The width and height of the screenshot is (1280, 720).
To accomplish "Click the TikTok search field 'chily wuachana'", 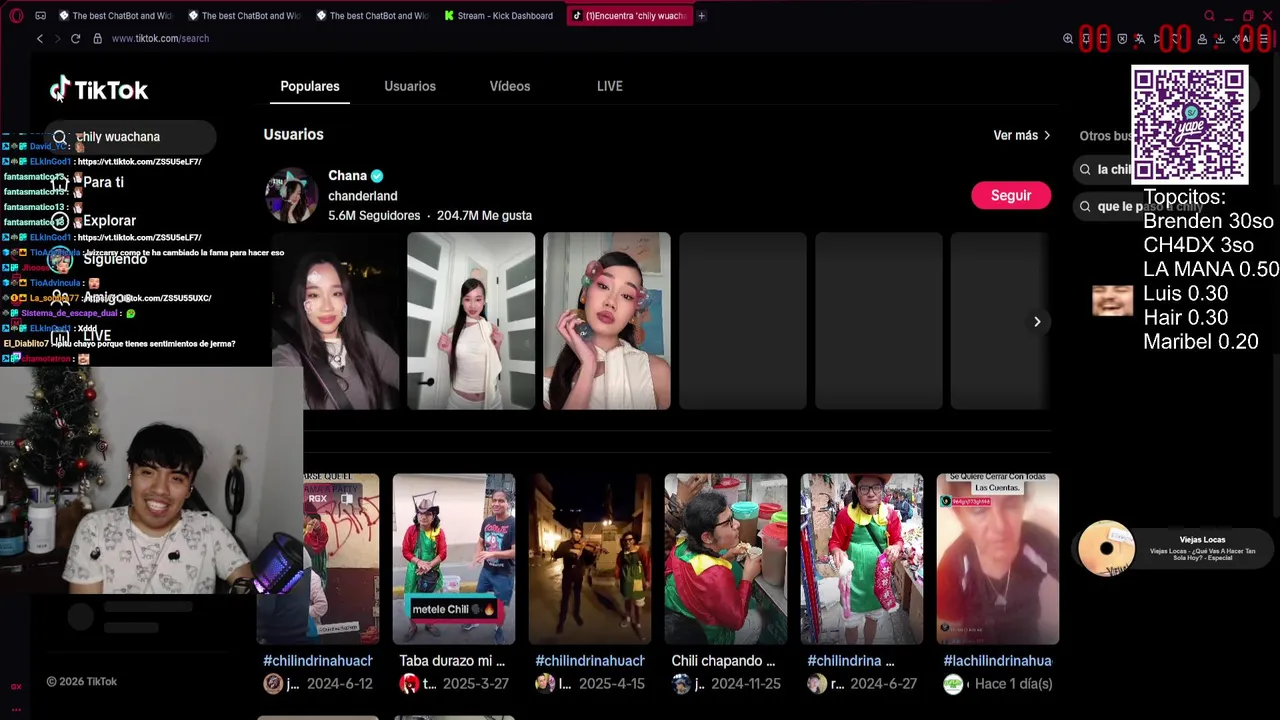I will 130,137.
